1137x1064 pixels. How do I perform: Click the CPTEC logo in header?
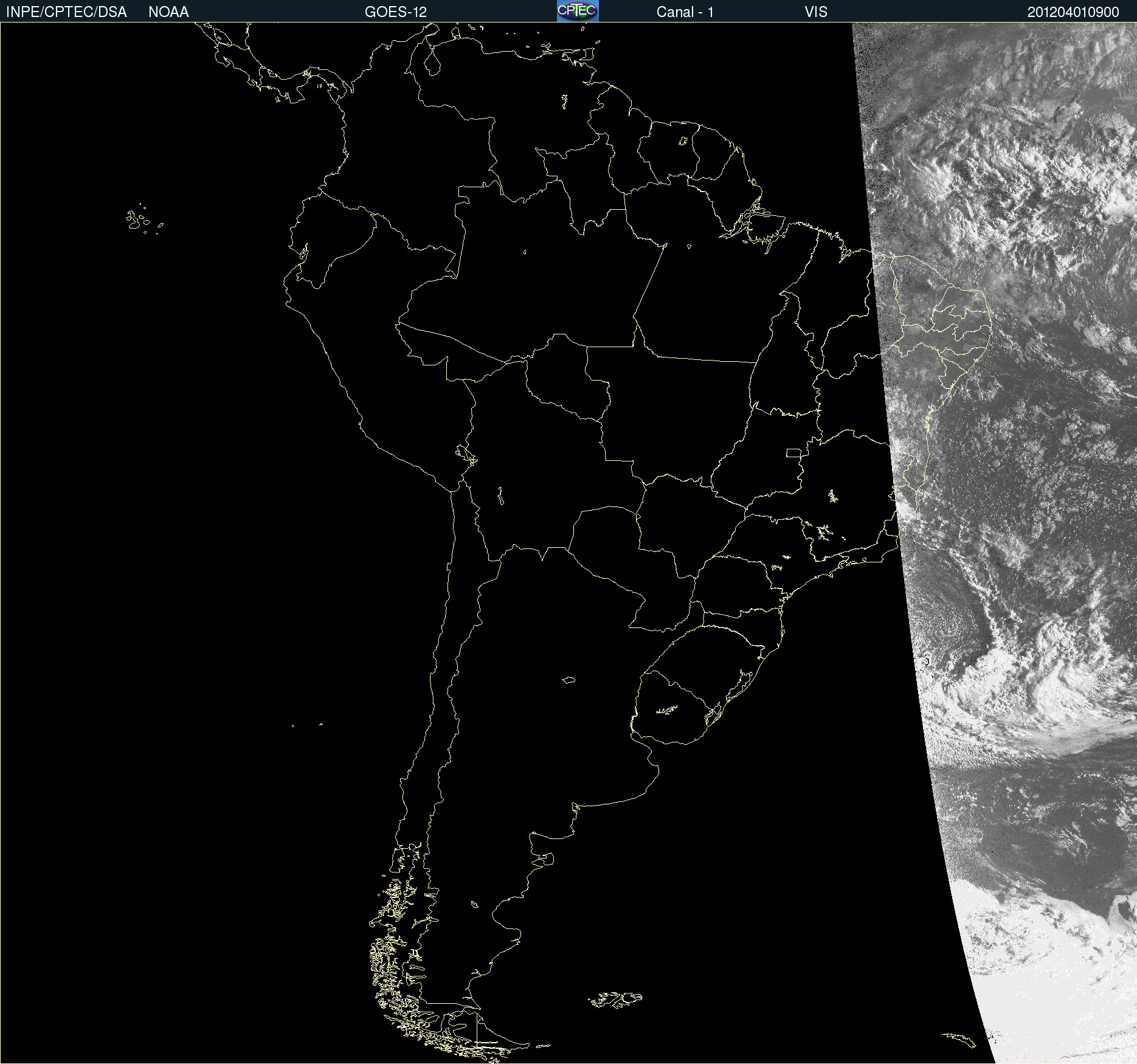pyautogui.click(x=578, y=11)
